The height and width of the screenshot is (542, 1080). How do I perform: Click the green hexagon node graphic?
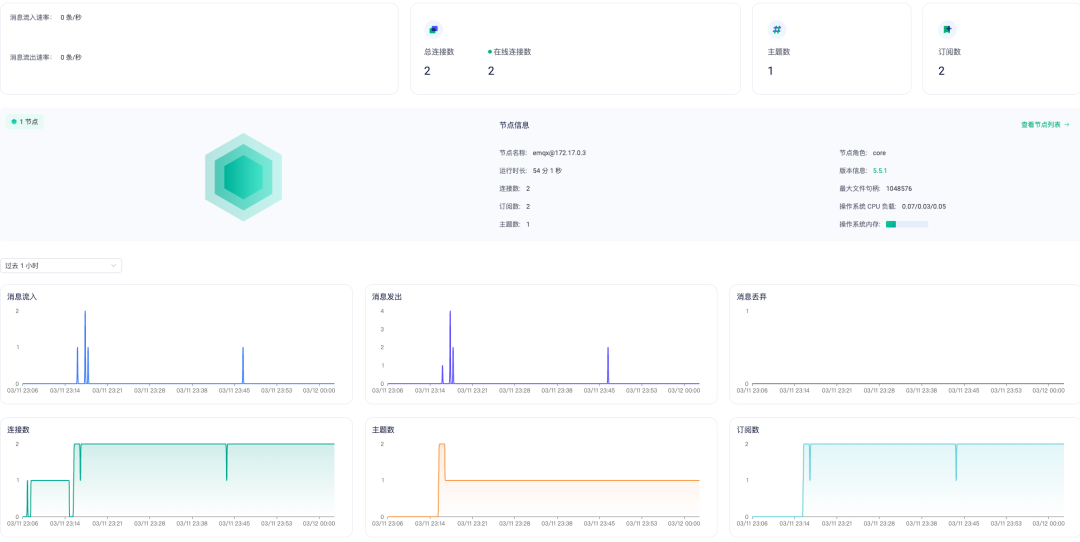click(x=243, y=177)
